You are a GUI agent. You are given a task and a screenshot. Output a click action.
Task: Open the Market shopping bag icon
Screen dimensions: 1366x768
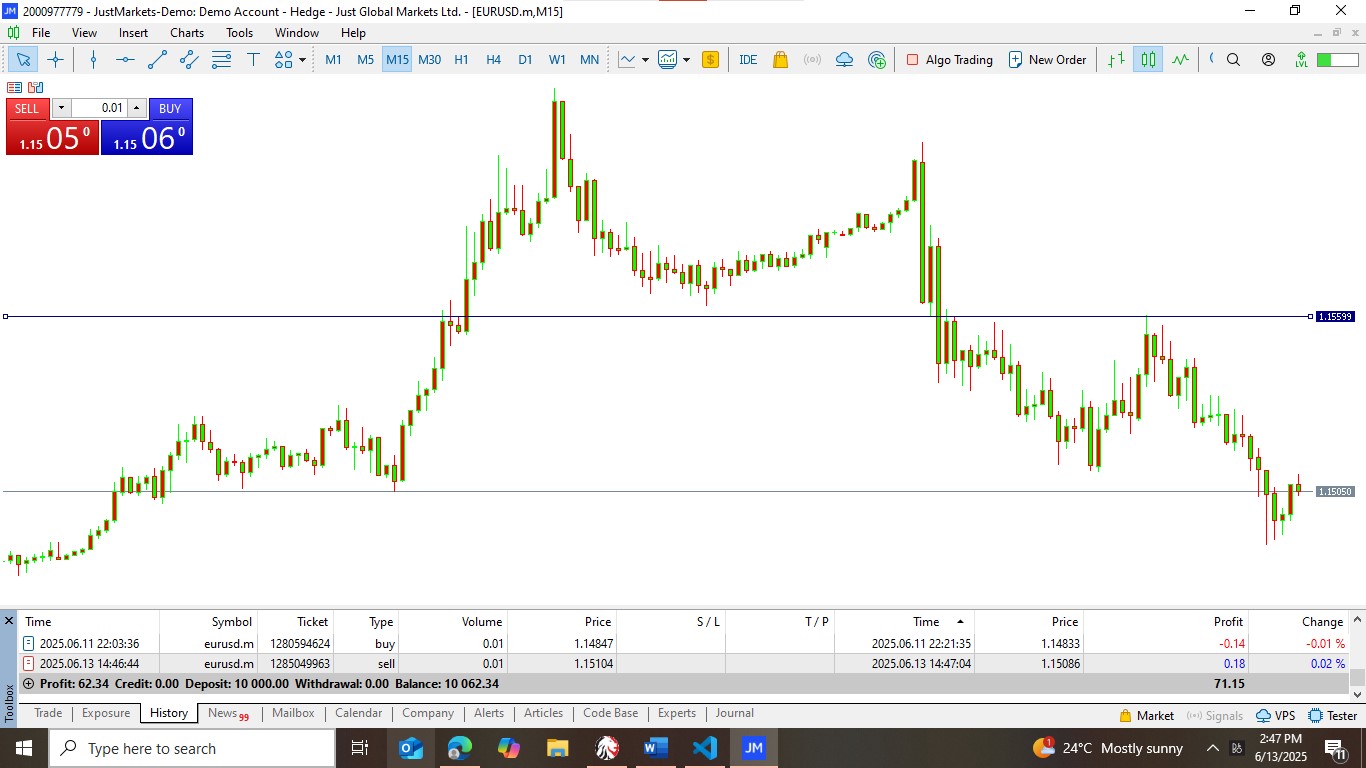[x=780, y=60]
